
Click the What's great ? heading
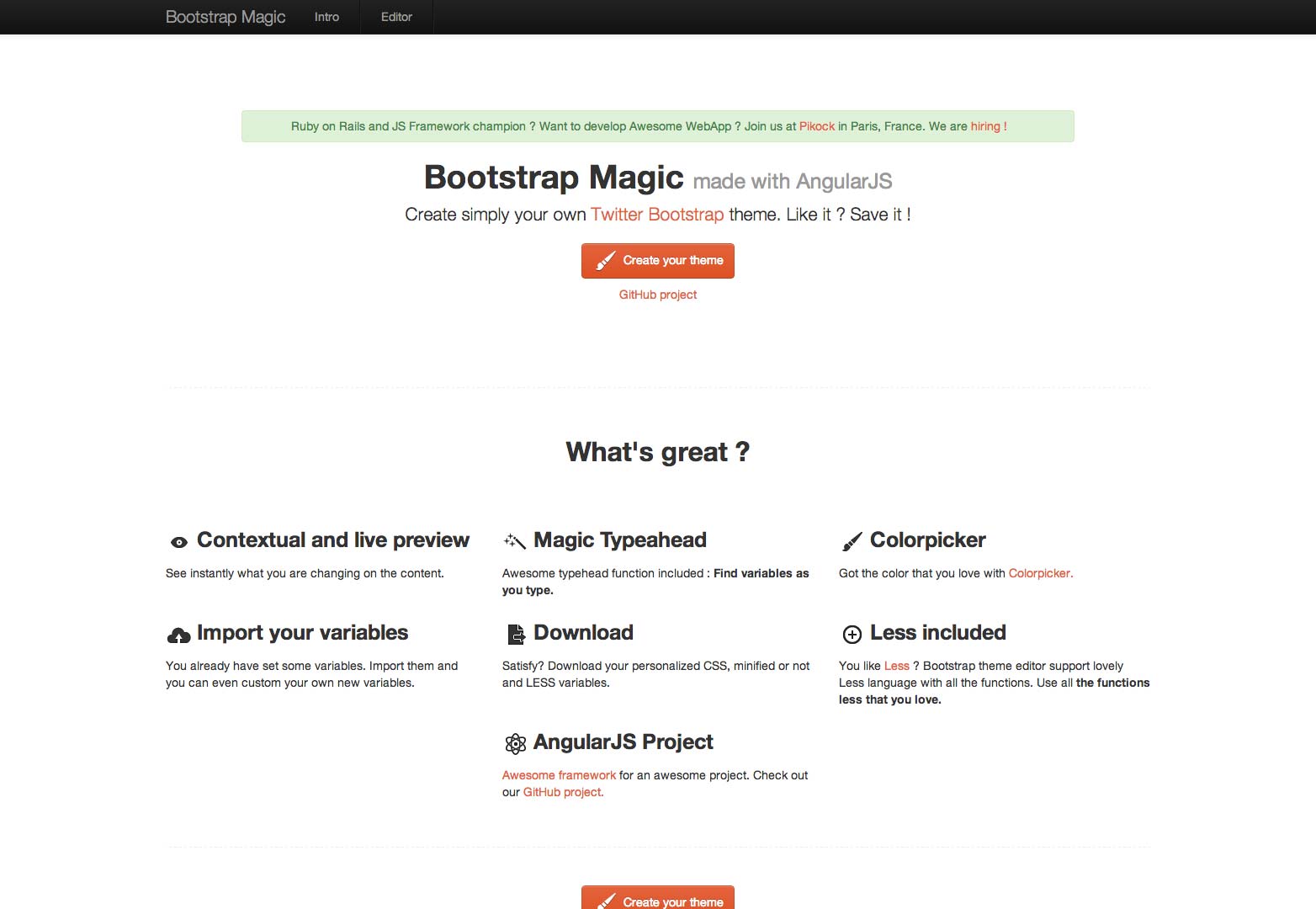pos(658,452)
